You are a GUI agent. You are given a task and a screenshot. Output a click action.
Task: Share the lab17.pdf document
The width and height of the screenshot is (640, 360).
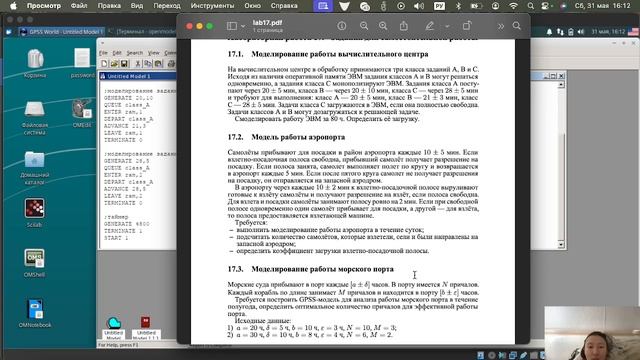point(404,26)
